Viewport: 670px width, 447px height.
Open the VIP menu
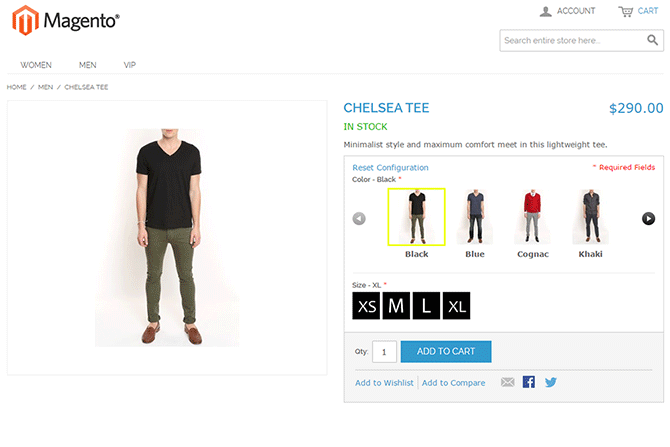coord(129,65)
